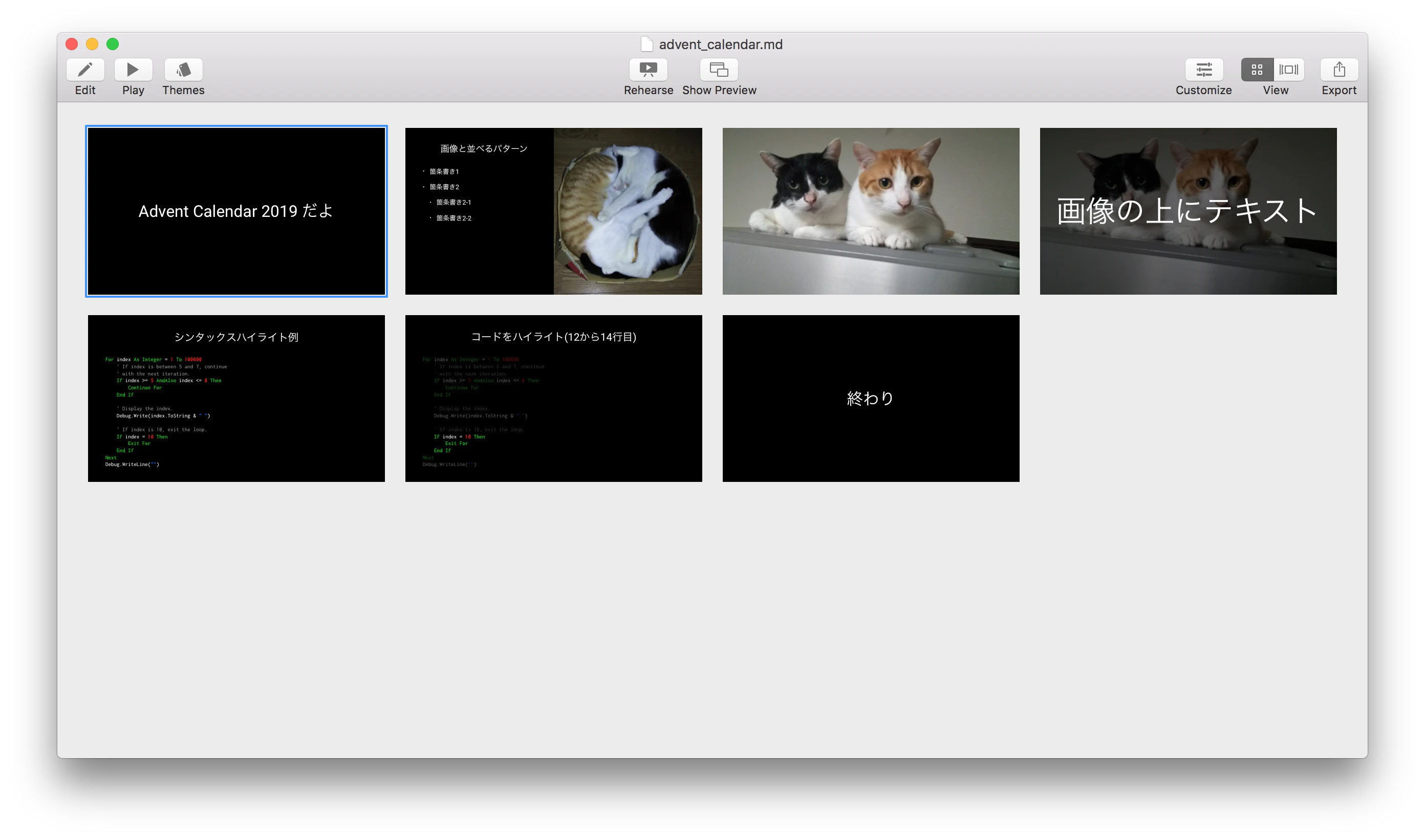Select the コードをハイライト slide

coord(553,399)
